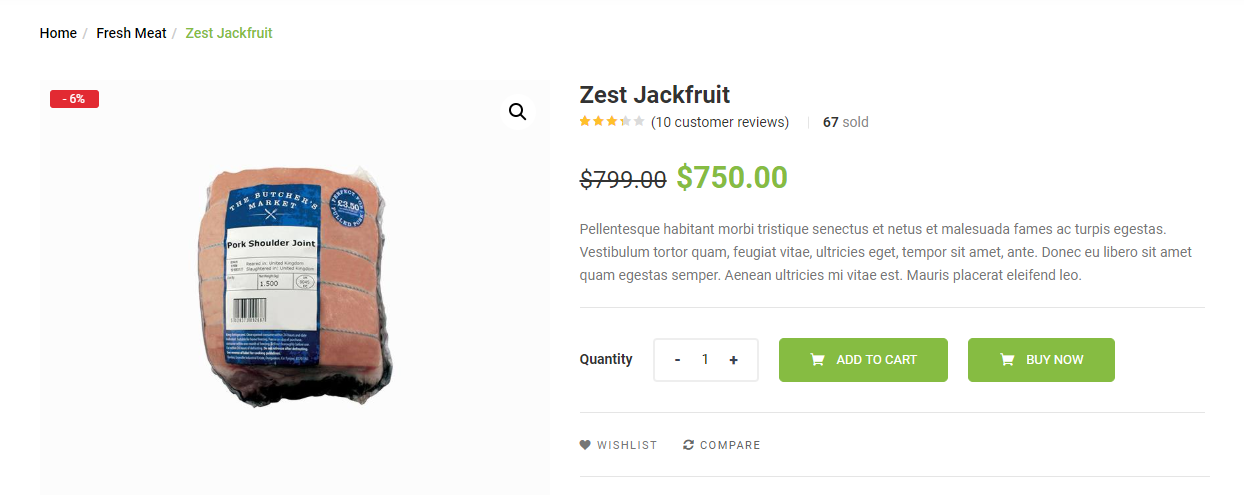Screen dimensions: 1244x495
Task: Click the heart icon beside Wishlist
Action: 585,445
